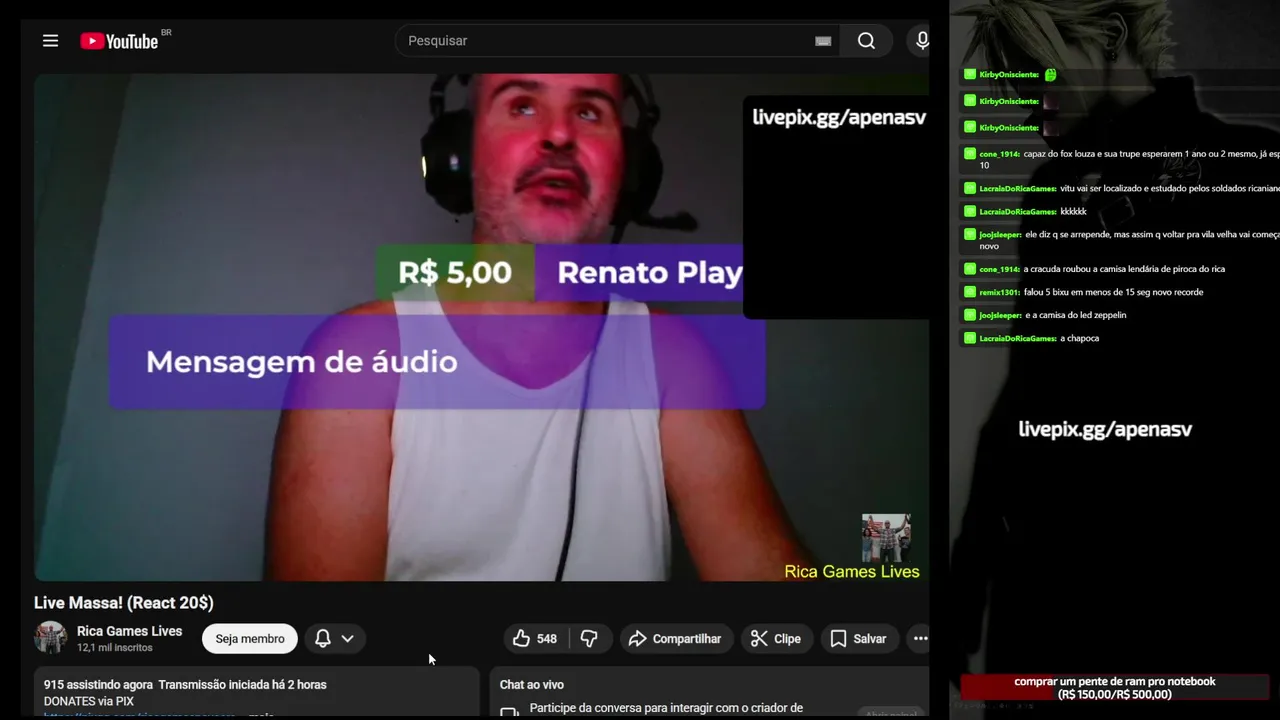The height and width of the screenshot is (720, 1280).
Task: Click cone_1914 message about a cracuda roubou
Action: coord(1102,269)
